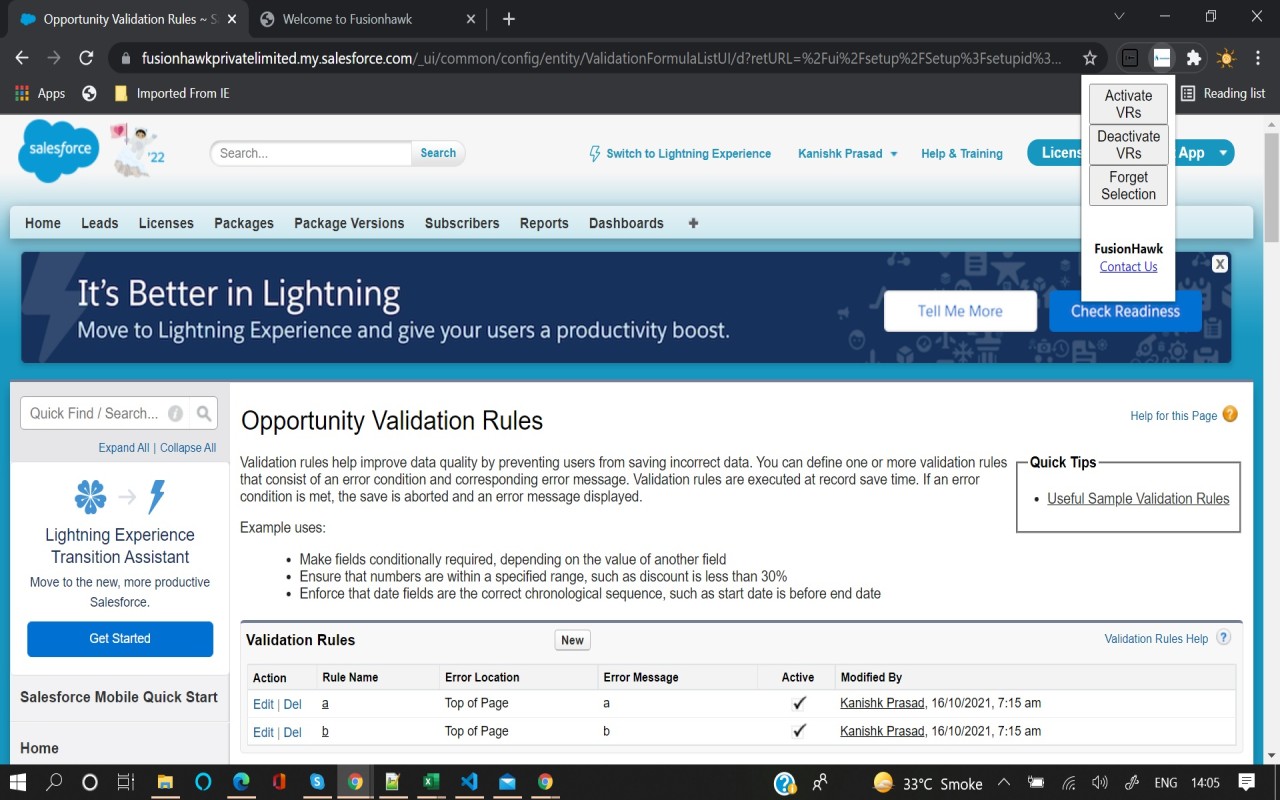1280x800 pixels.
Task: Open the Subscribers tab
Action: pos(462,223)
